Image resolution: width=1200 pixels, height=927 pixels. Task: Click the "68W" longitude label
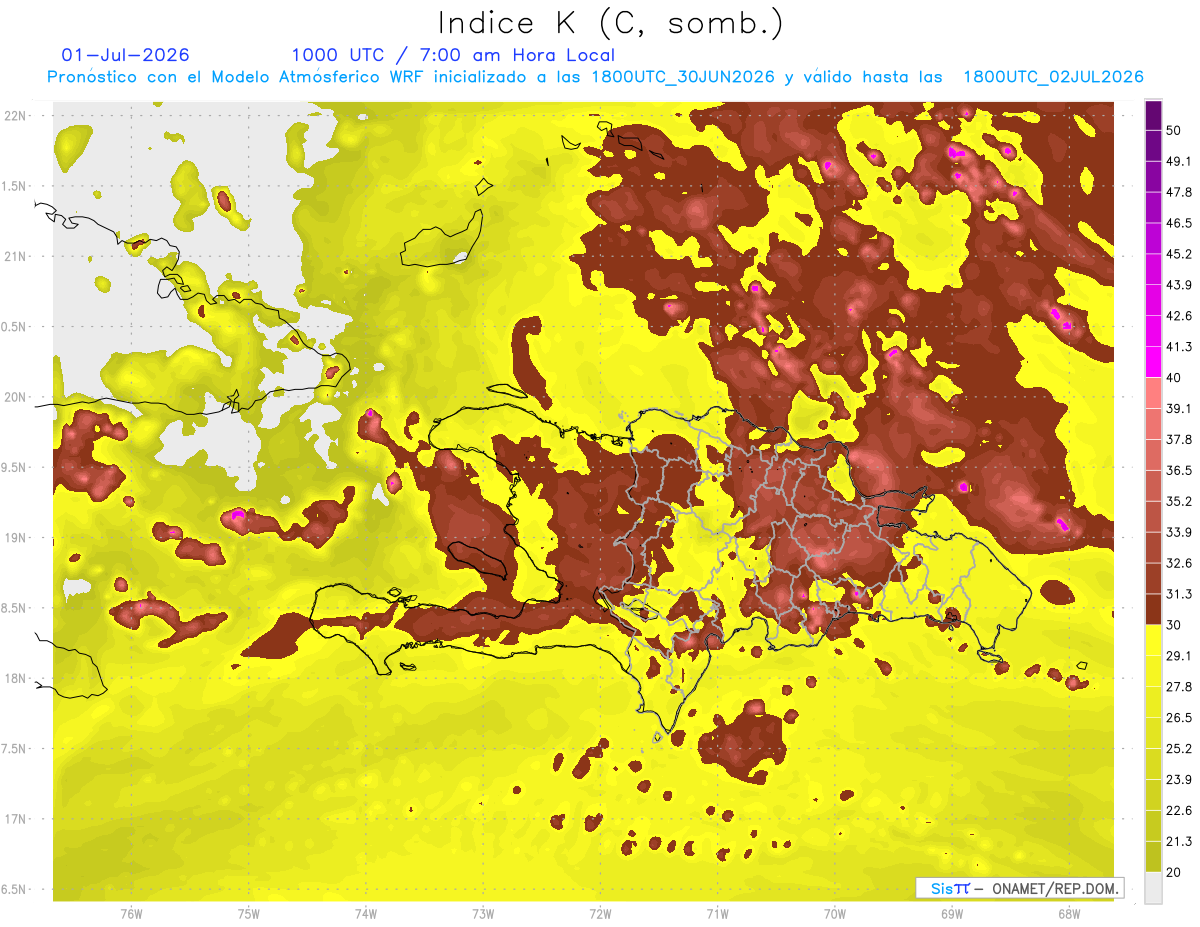pyautogui.click(x=1069, y=913)
